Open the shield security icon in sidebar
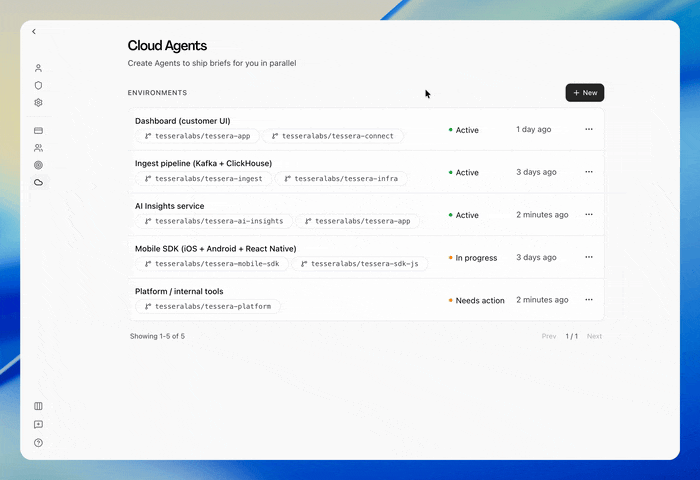700x480 pixels. pos(38,85)
